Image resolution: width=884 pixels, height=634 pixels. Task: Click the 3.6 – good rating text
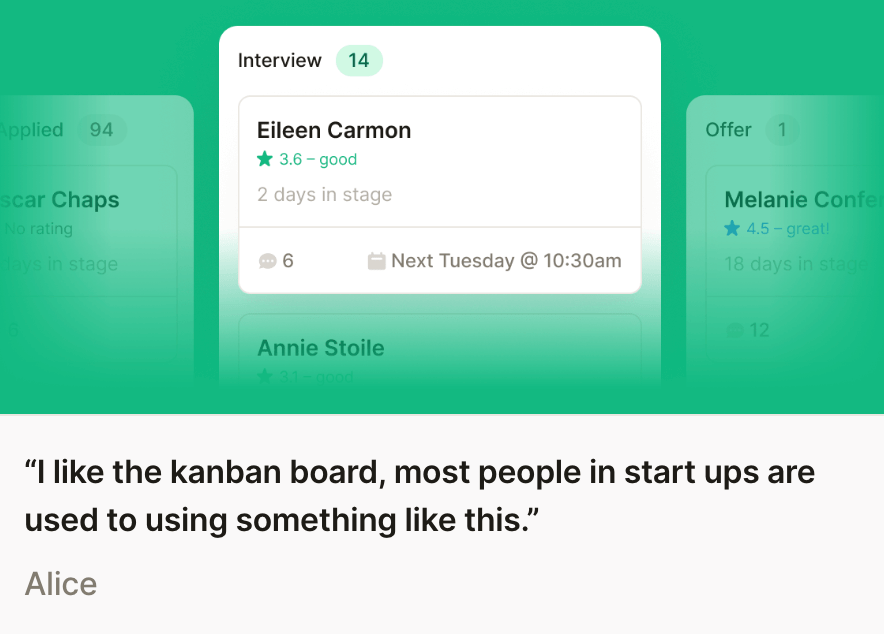(318, 159)
